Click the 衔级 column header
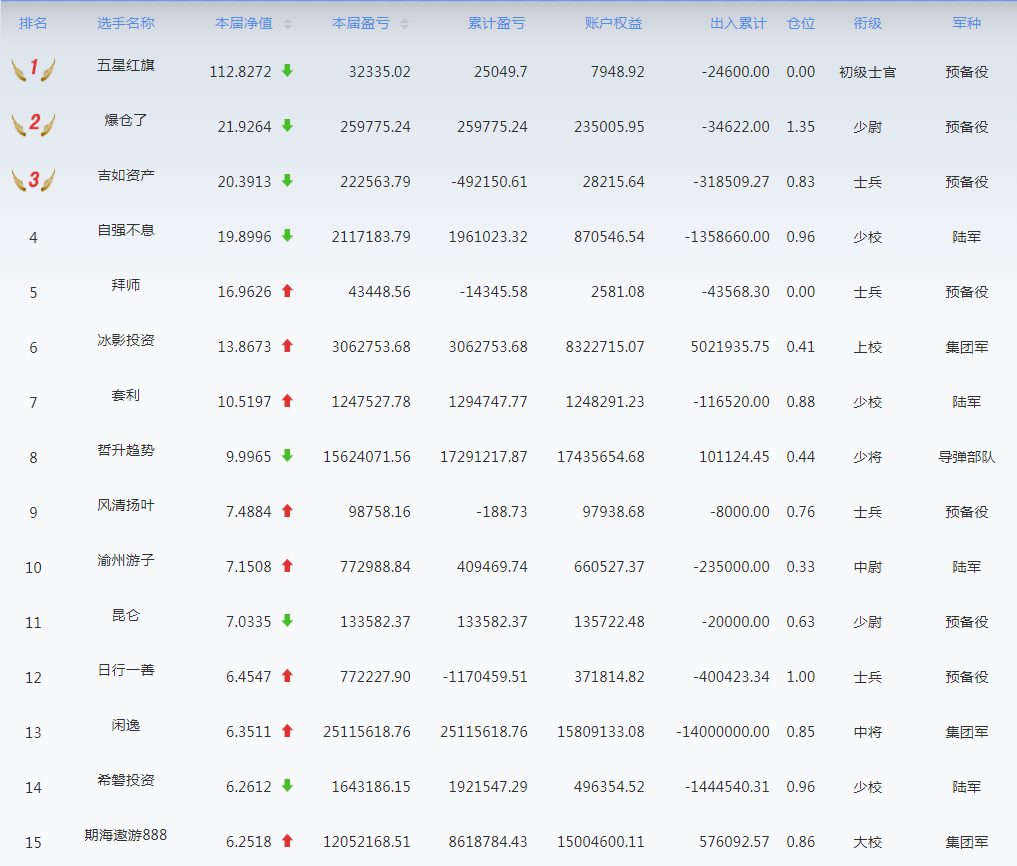The image size is (1017, 866). click(867, 23)
